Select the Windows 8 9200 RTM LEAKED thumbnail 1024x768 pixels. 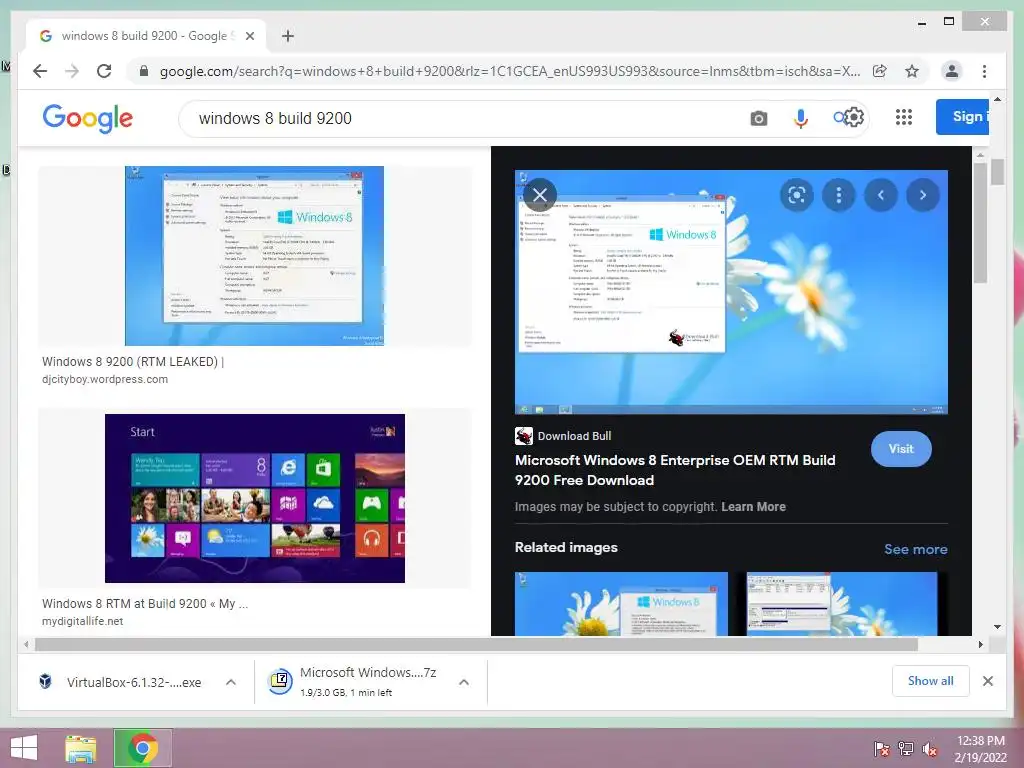tap(254, 255)
